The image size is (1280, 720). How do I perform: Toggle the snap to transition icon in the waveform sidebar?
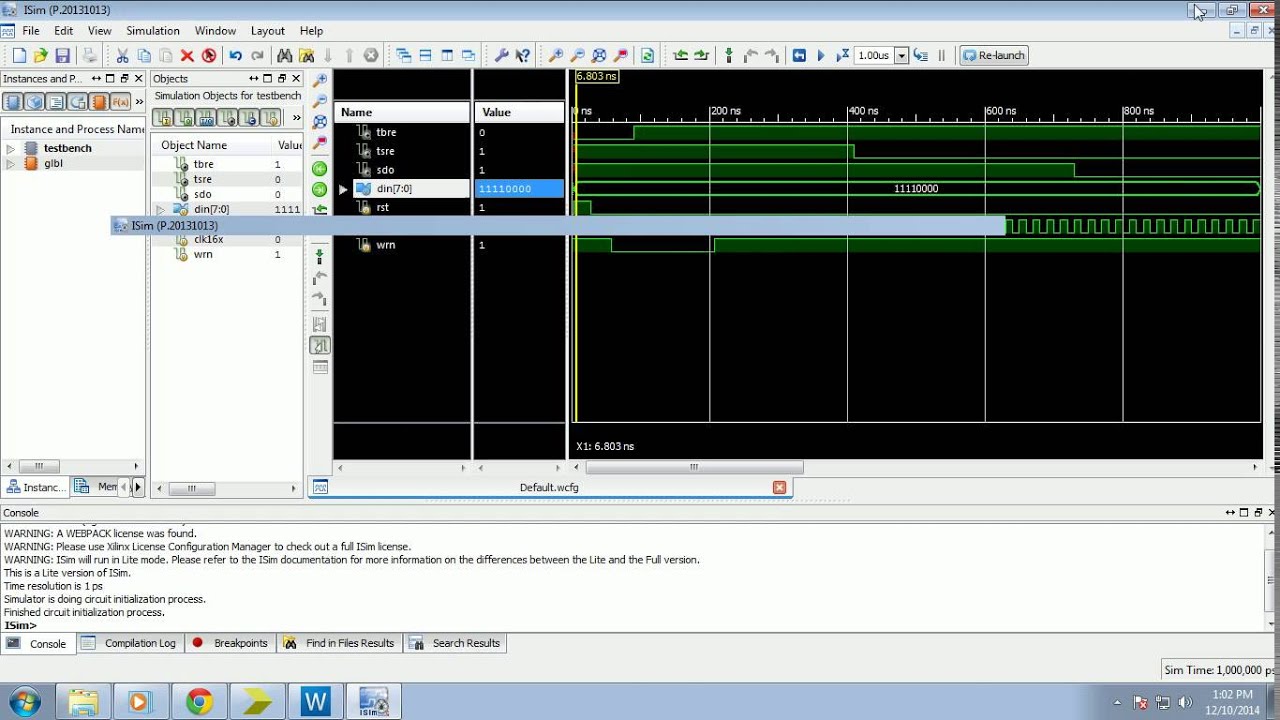320,345
